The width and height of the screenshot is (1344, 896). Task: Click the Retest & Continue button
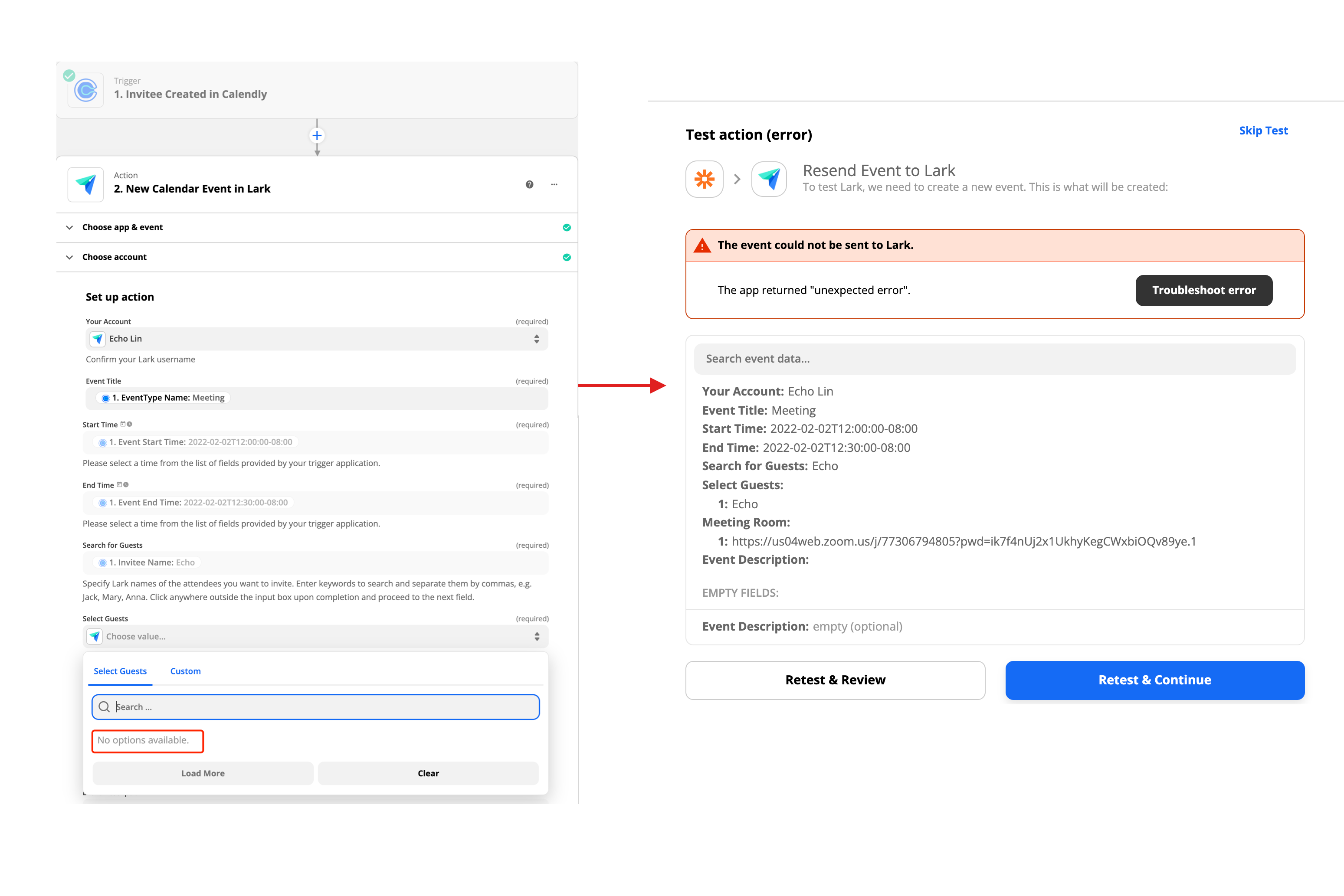point(1155,680)
